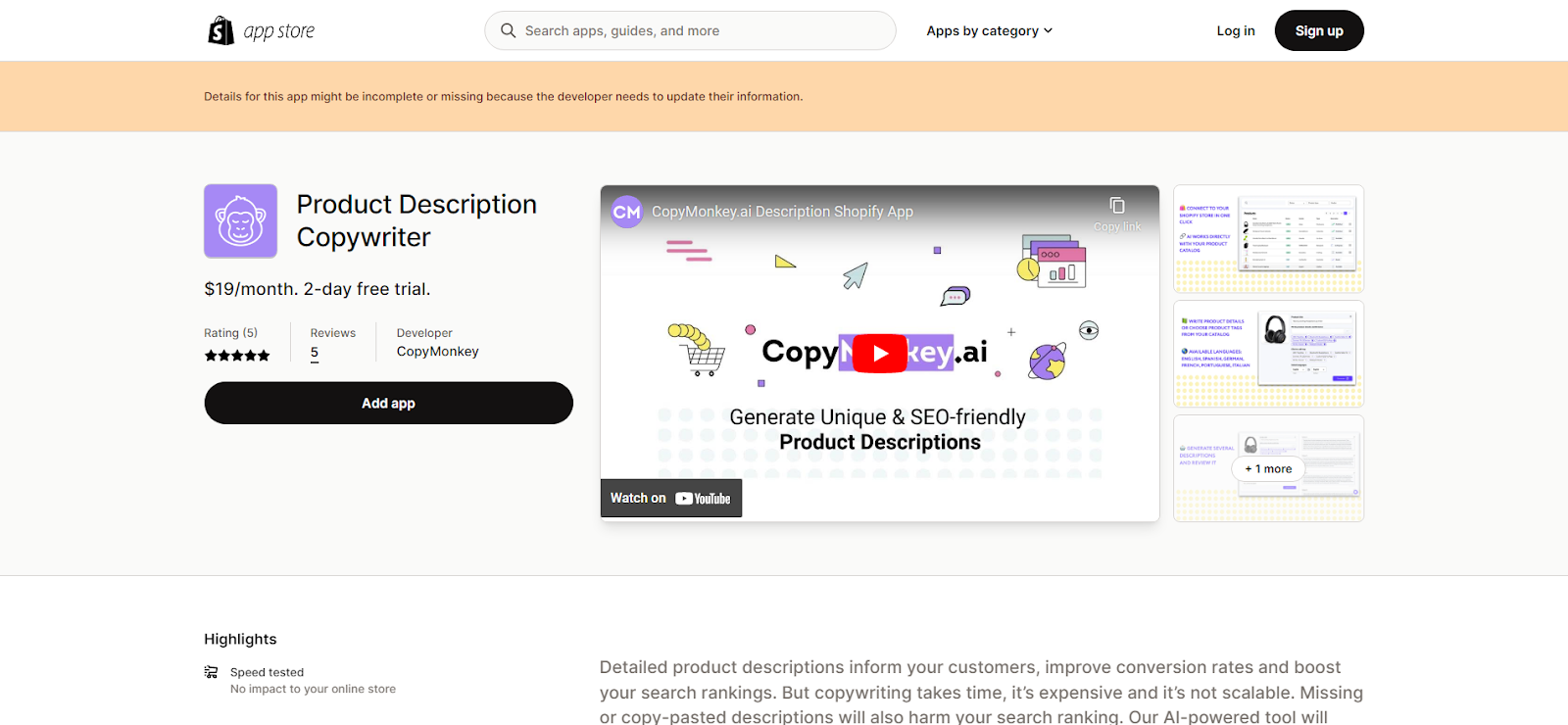Play the CopyMonkey YouTube video
1568x725 pixels.
click(879, 354)
